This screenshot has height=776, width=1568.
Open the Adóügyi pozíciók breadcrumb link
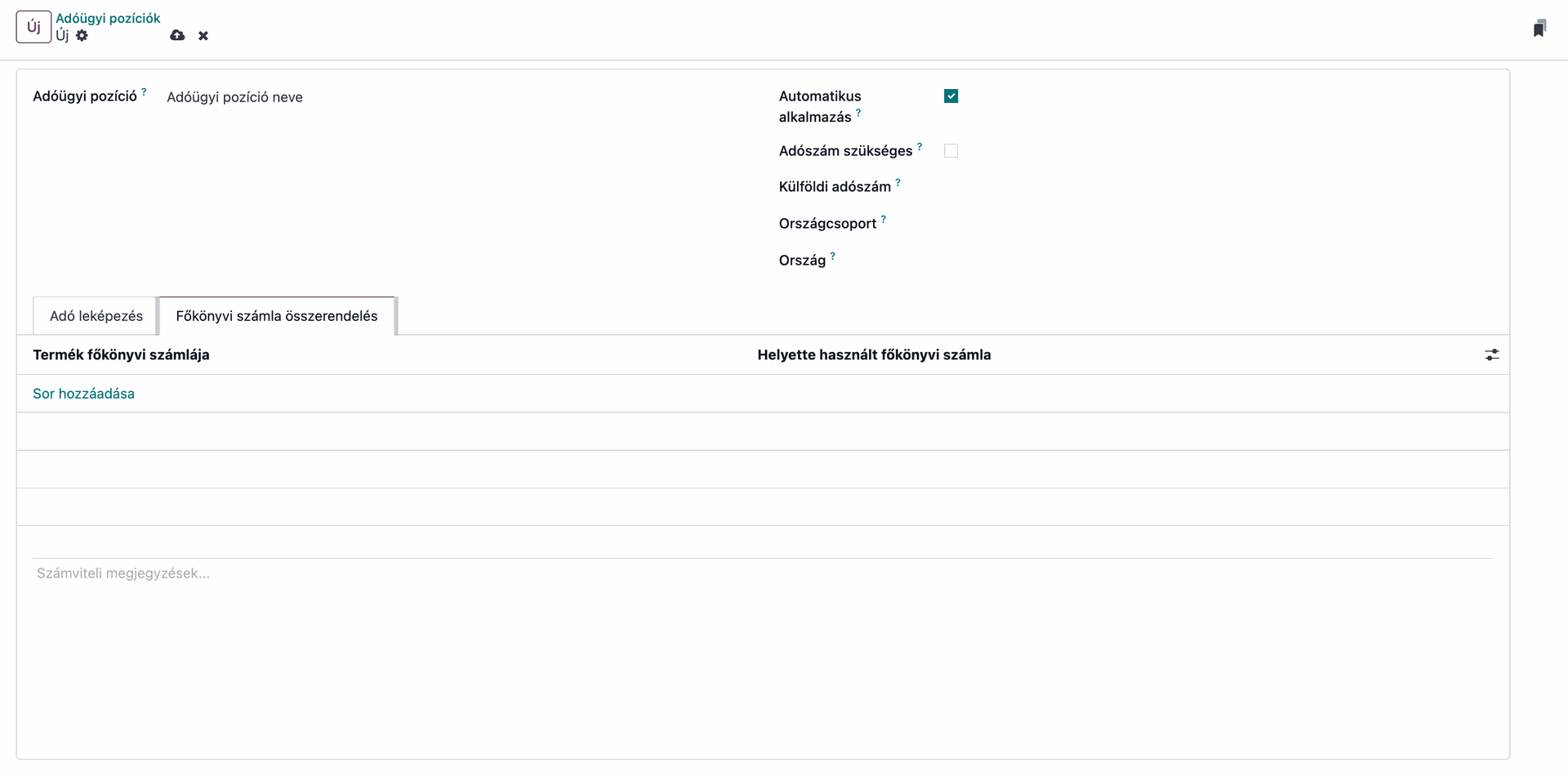coord(108,18)
